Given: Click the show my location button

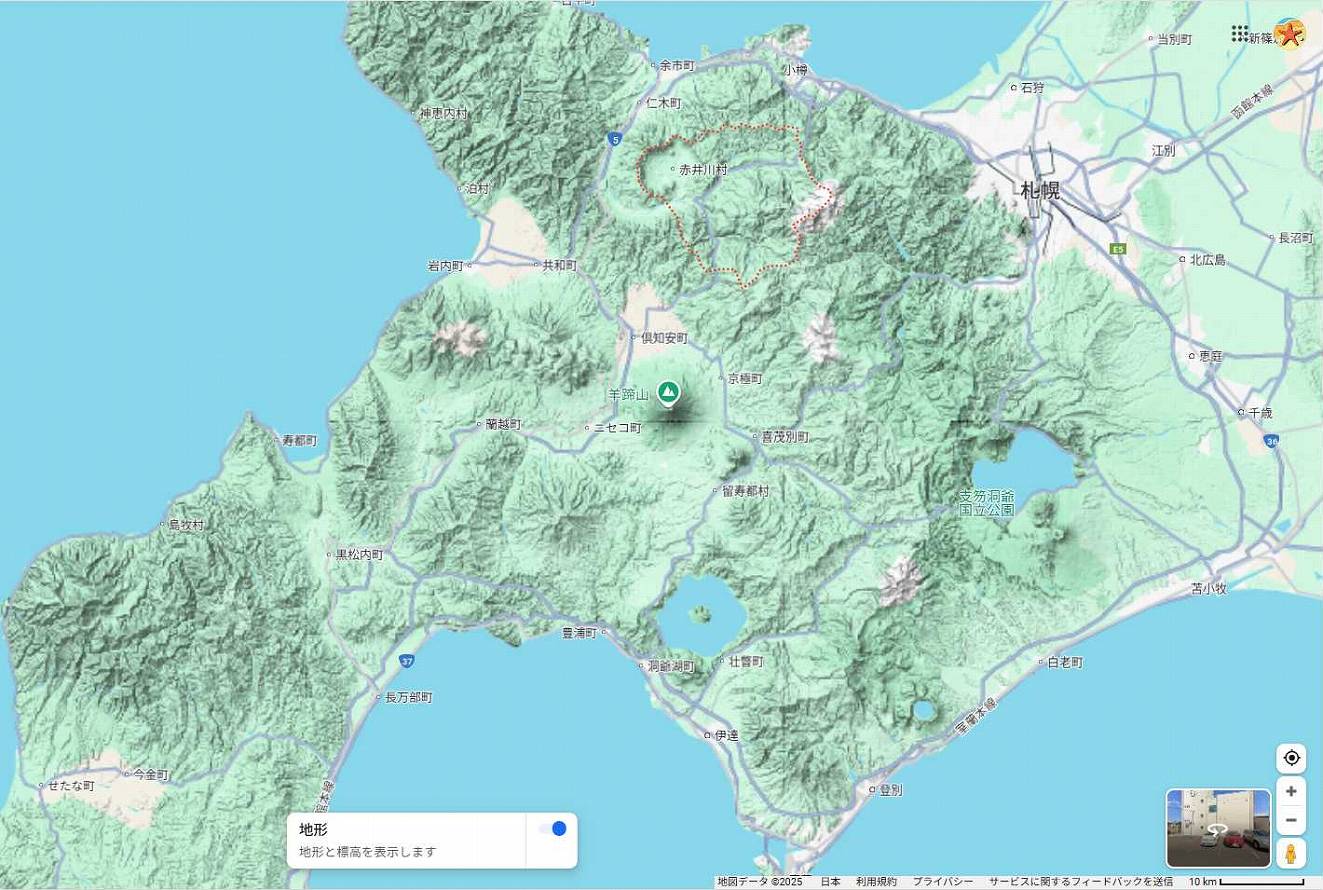Looking at the screenshot, I should tap(1291, 758).
